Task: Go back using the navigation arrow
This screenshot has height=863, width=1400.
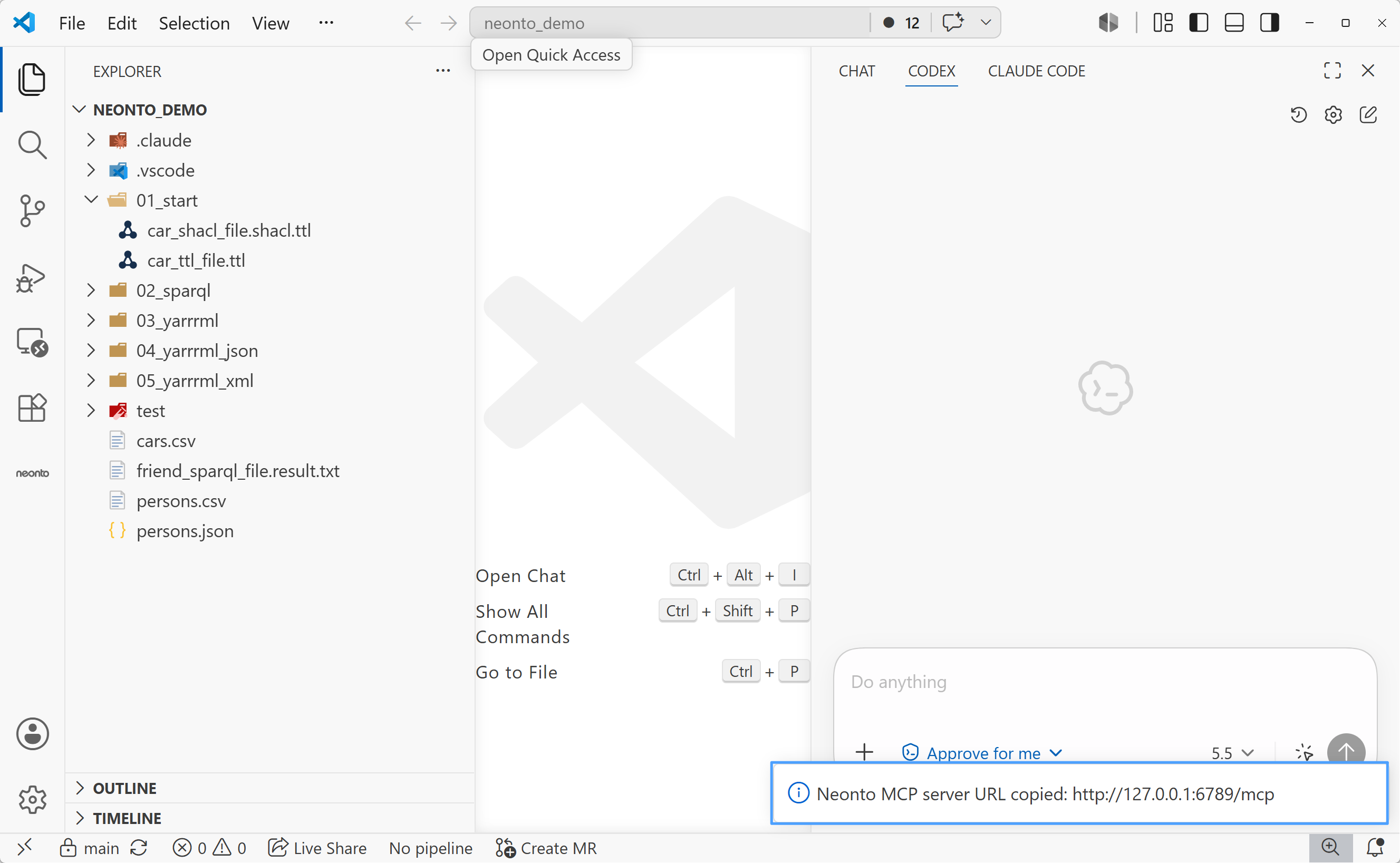Action: (x=413, y=23)
